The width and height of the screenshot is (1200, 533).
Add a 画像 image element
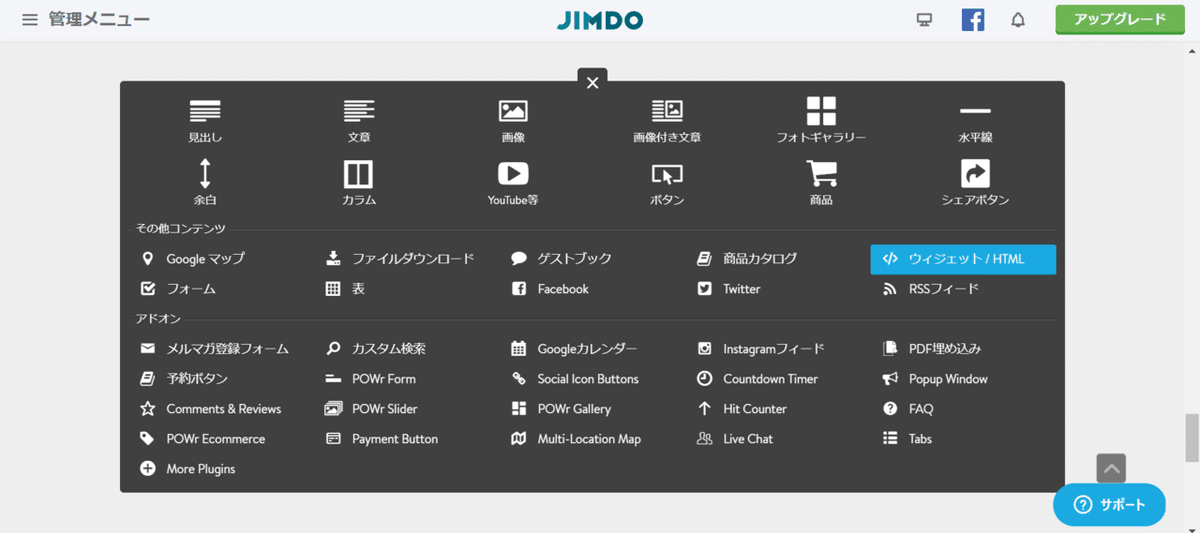513,121
